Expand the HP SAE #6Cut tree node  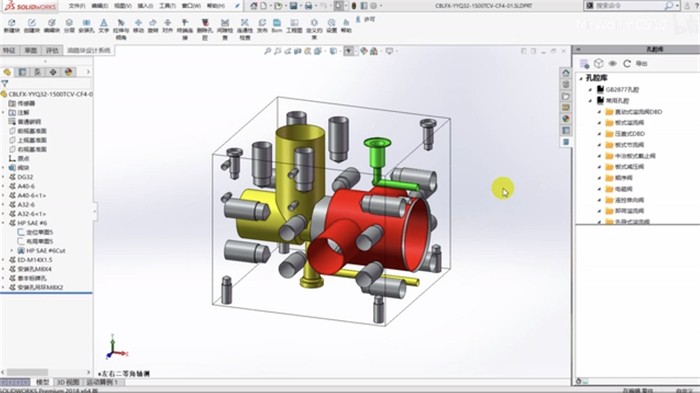(12, 251)
